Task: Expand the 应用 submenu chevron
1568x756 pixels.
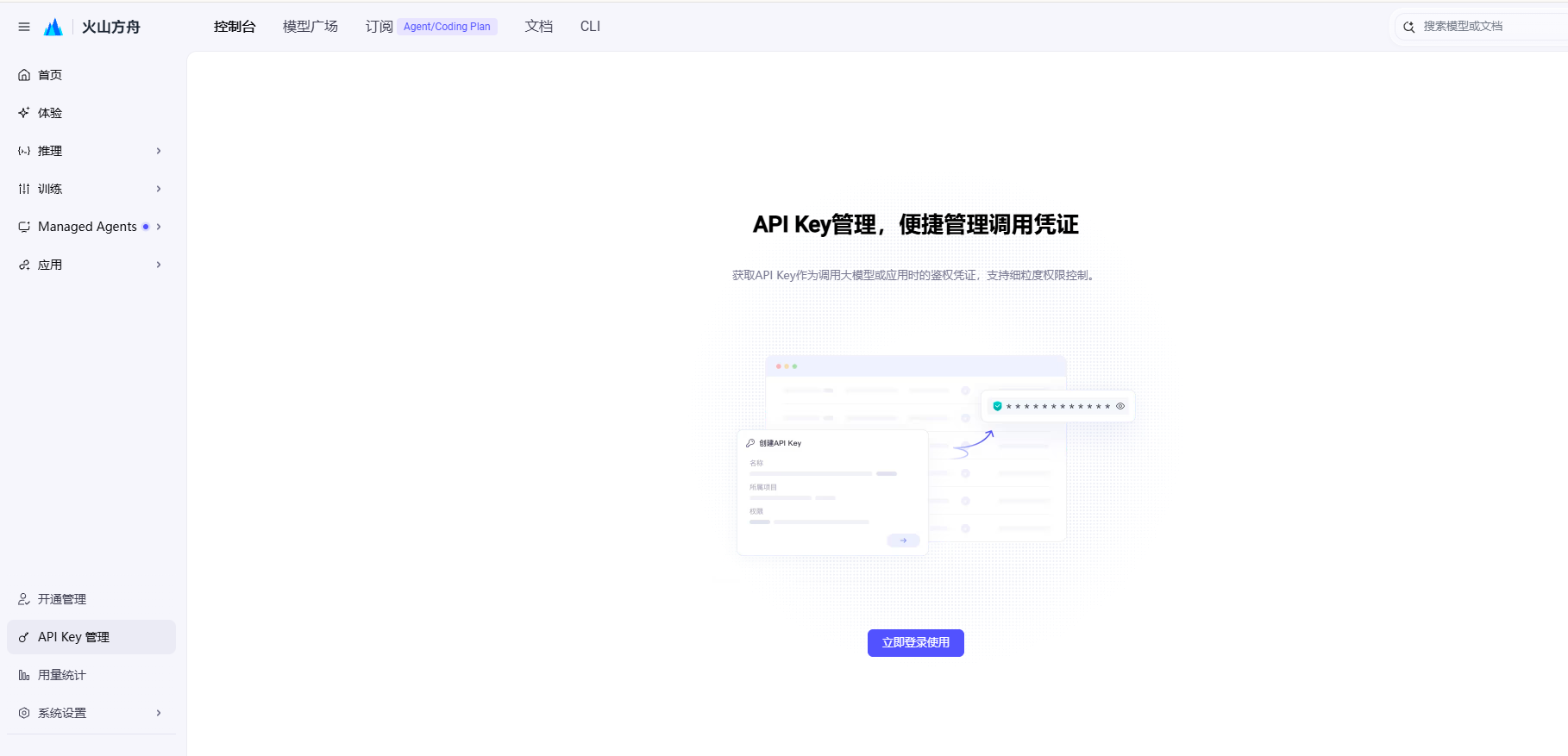Action: point(159,265)
